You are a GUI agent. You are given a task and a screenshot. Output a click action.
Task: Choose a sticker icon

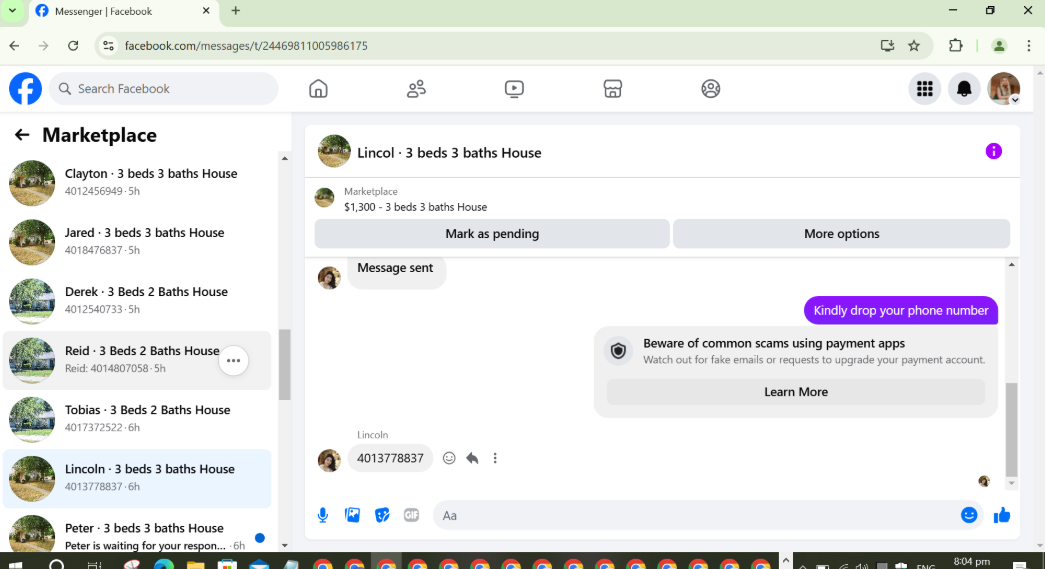382,515
